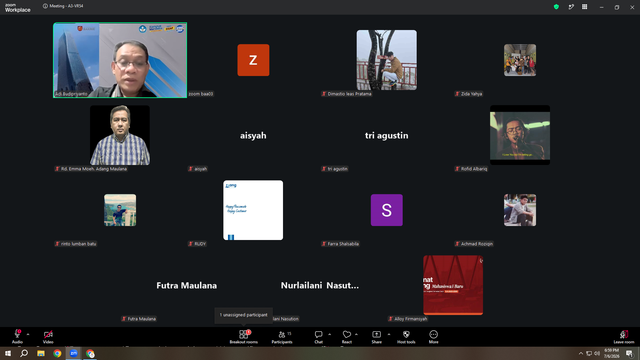Screen dimensions: 640x360
Task: Open the second Chrome profile taskbar icon
Action: tap(90, 353)
